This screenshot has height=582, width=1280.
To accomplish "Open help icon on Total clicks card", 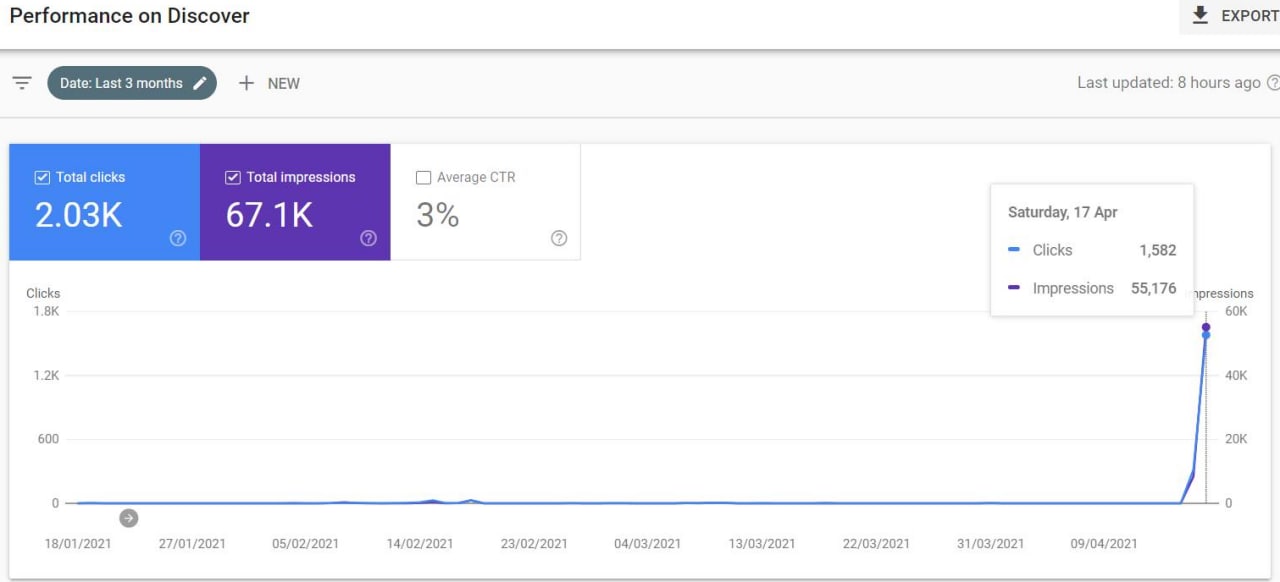I will point(178,238).
